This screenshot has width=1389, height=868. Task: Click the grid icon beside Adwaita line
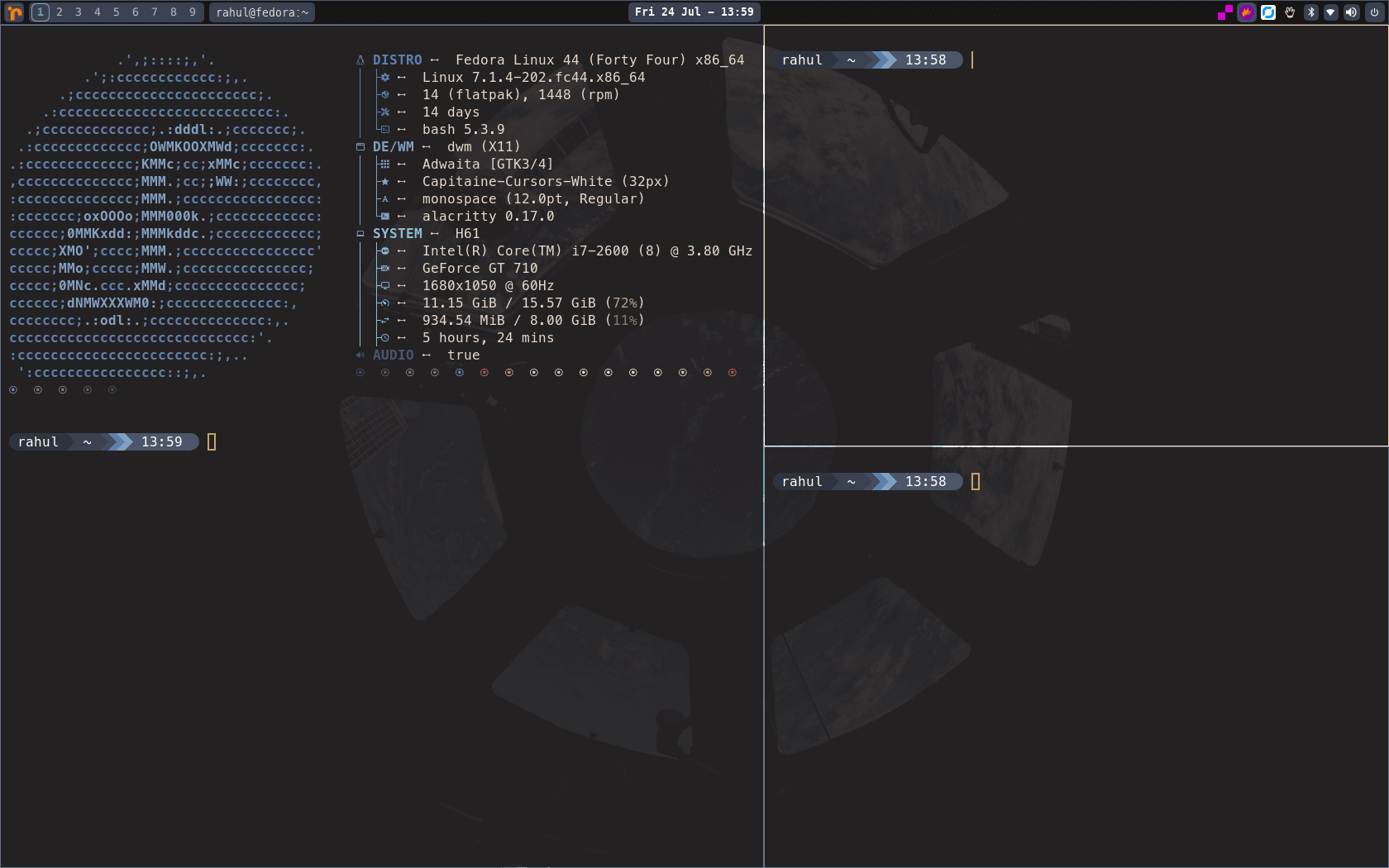(384, 164)
